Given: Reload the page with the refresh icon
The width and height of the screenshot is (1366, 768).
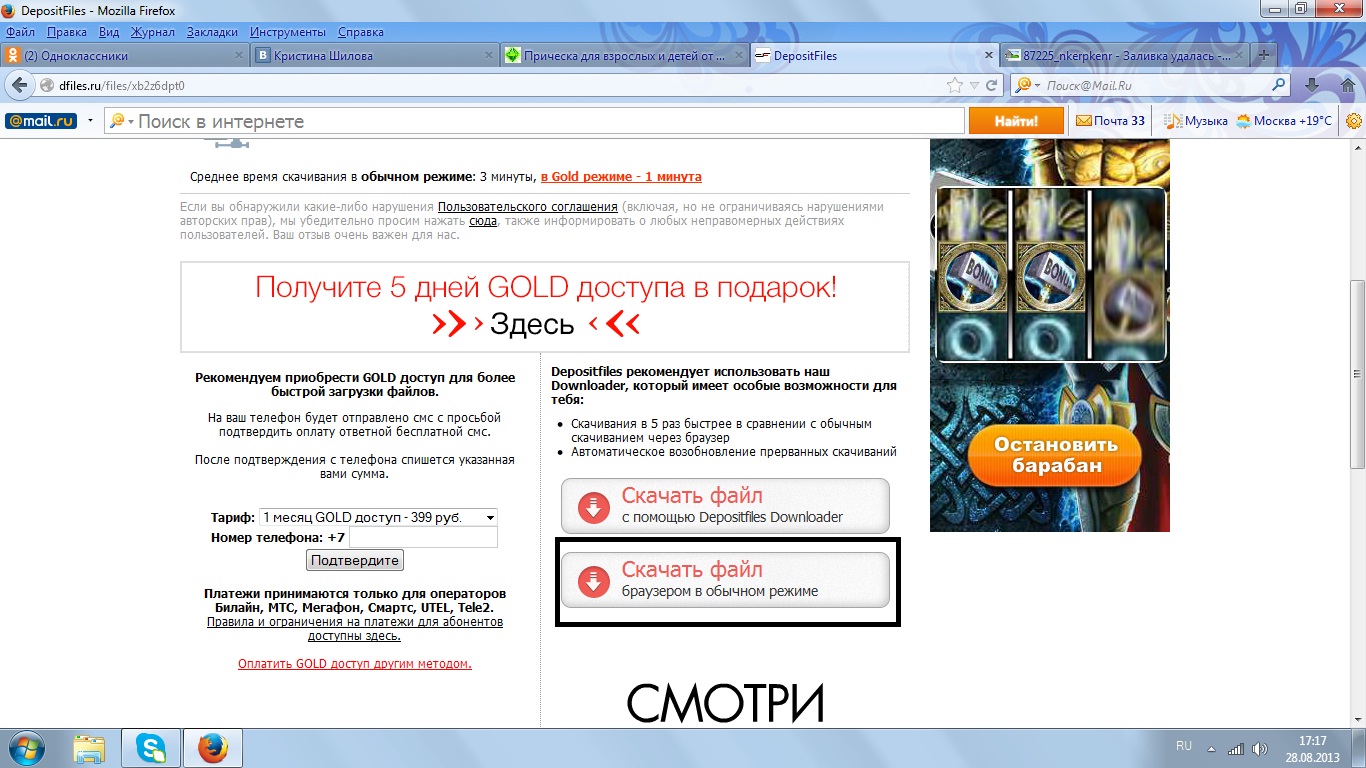Looking at the screenshot, I should [992, 85].
